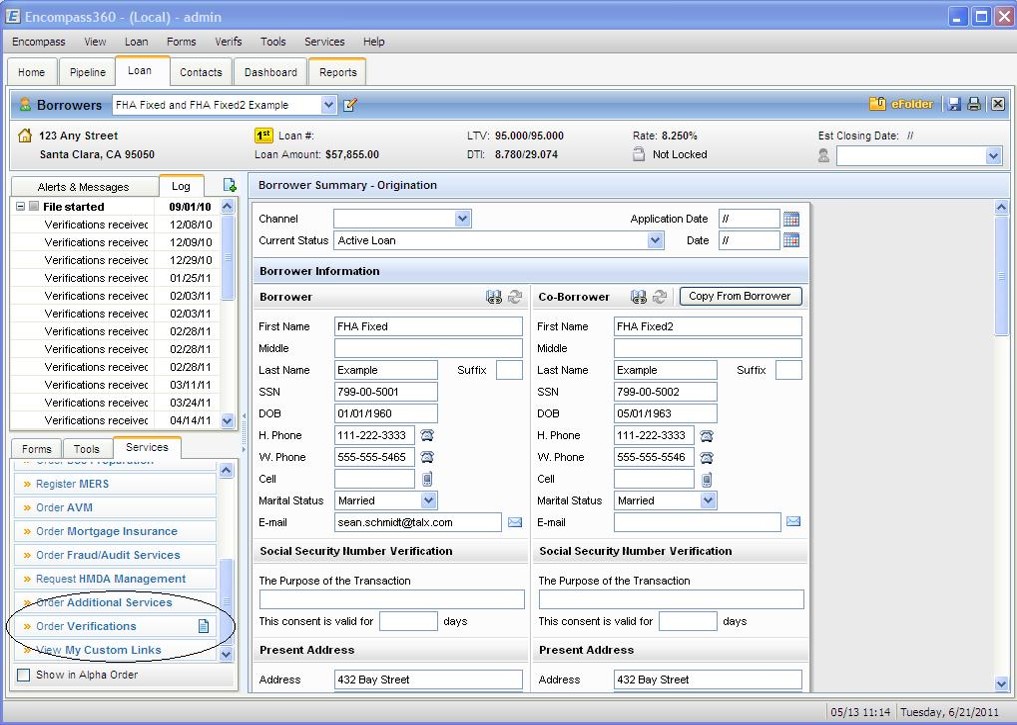The width and height of the screenshot is (1017, 725).
Task: Print using the printer icon
Action: 974,104
